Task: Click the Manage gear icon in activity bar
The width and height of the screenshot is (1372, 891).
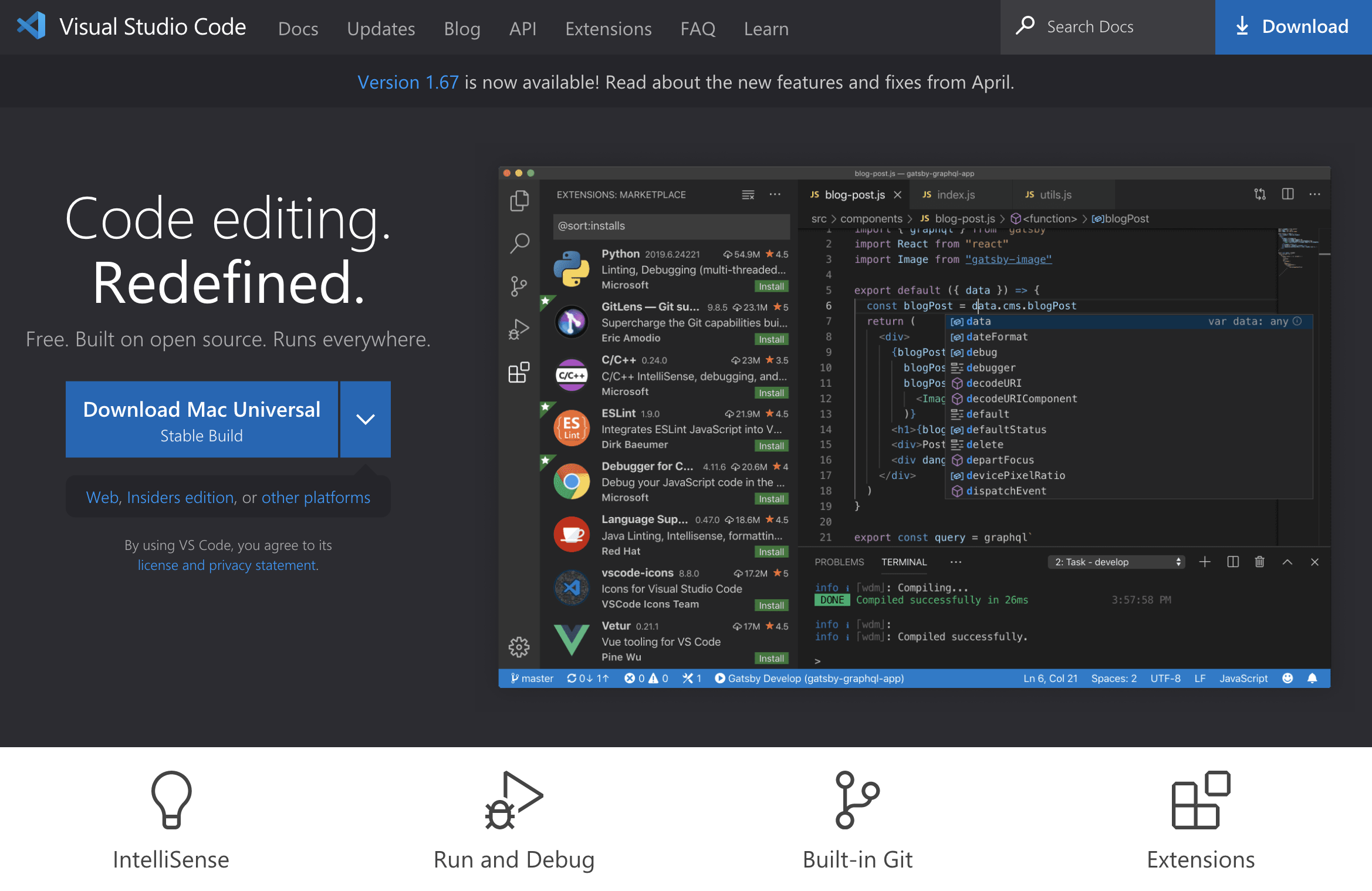Action: [519, 647]
